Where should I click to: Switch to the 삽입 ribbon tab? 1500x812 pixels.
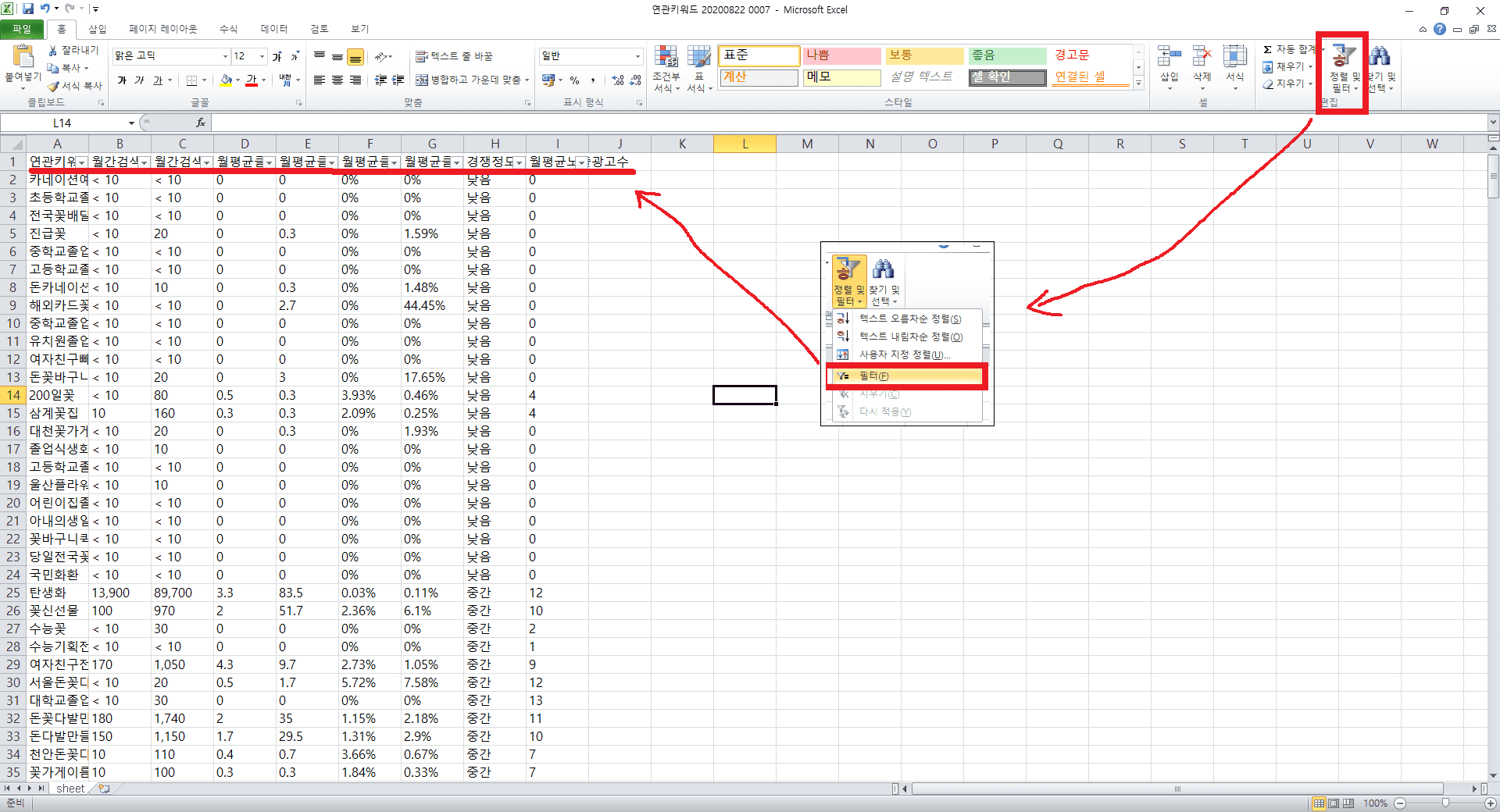tap(98, 29)
